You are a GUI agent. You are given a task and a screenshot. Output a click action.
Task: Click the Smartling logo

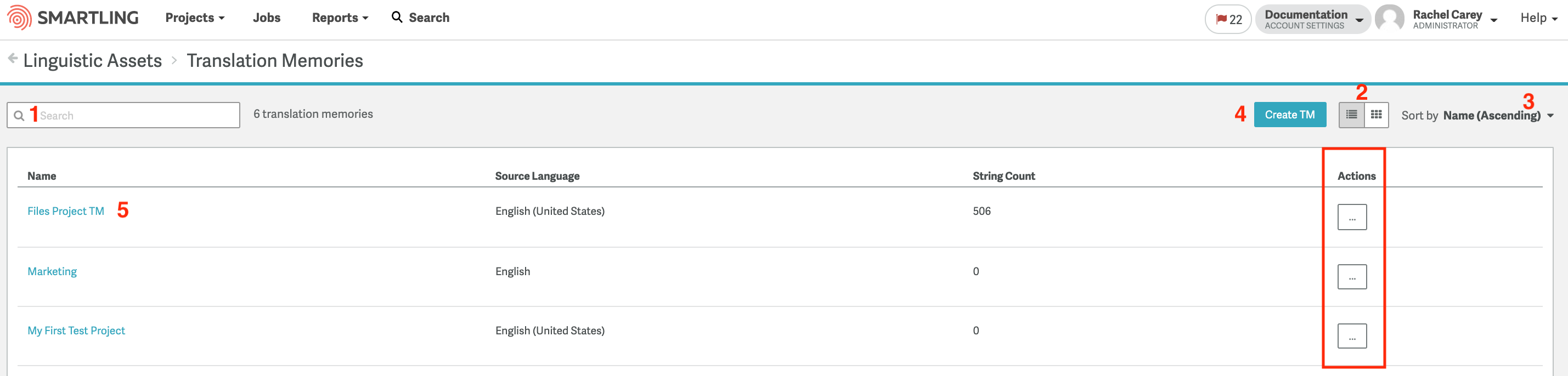click(72, 18)
